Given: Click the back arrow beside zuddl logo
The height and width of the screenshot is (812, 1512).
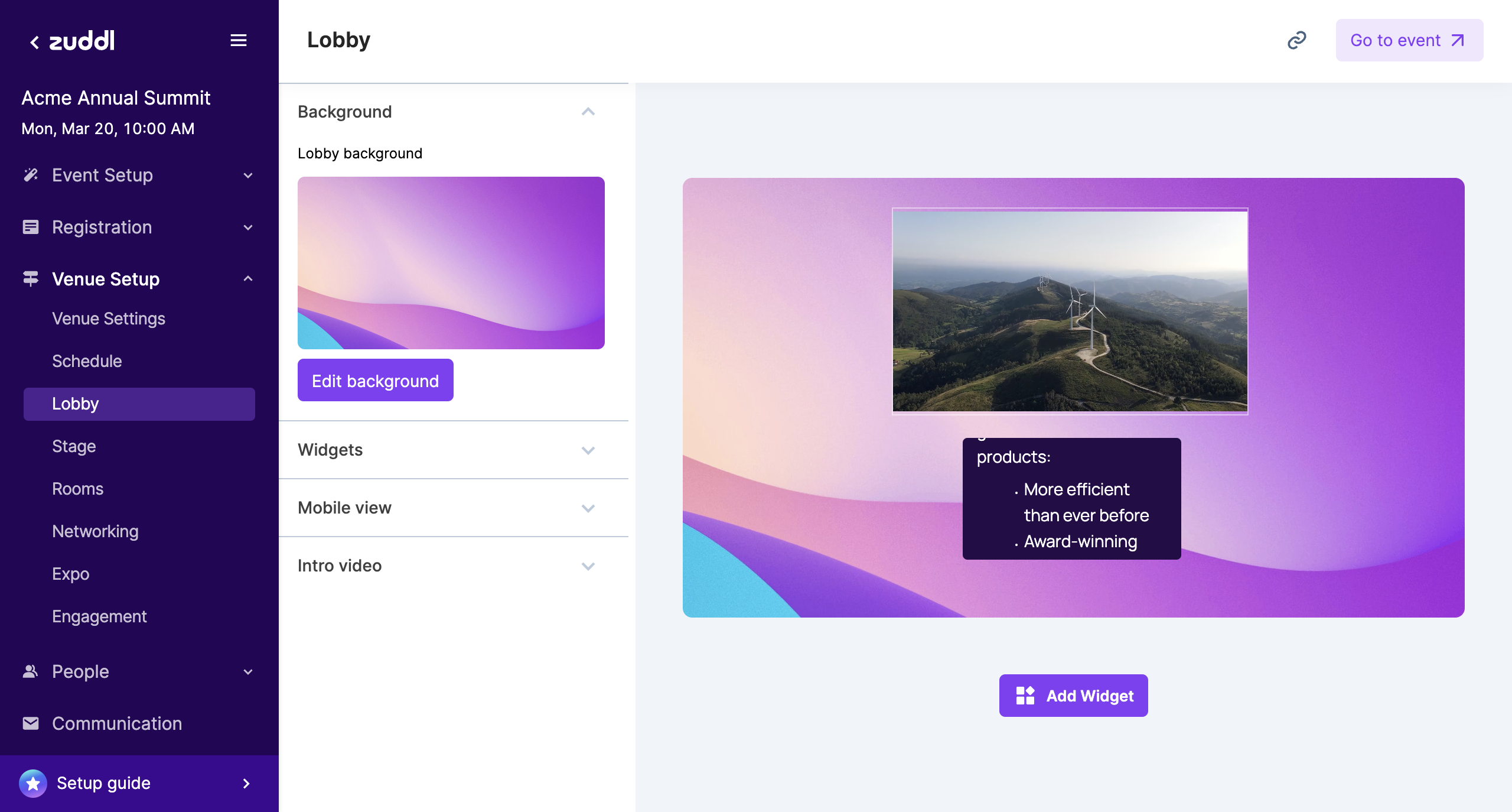Looking at the screenshot, I should (35, 42).
